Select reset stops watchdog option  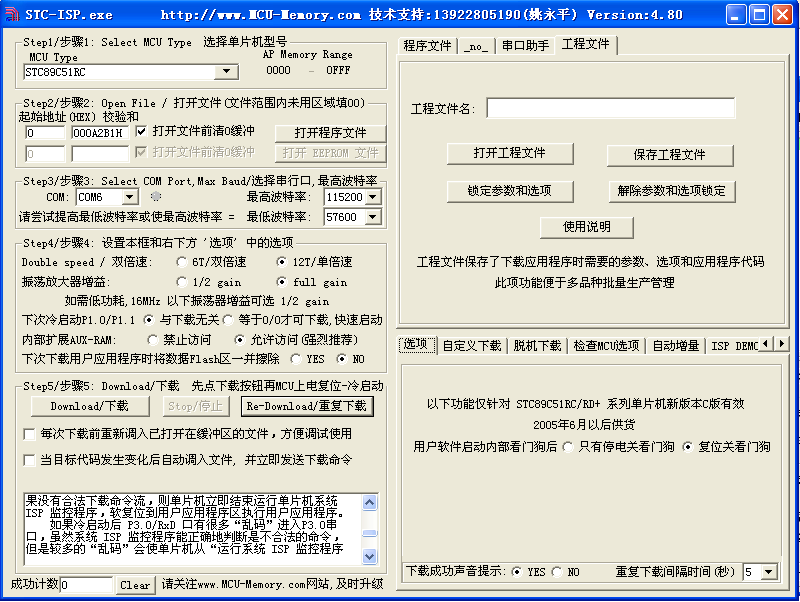point(688,447)
